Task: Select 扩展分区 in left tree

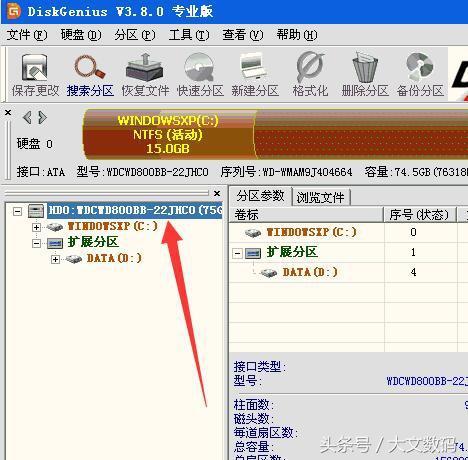Action: pos(93,242)
